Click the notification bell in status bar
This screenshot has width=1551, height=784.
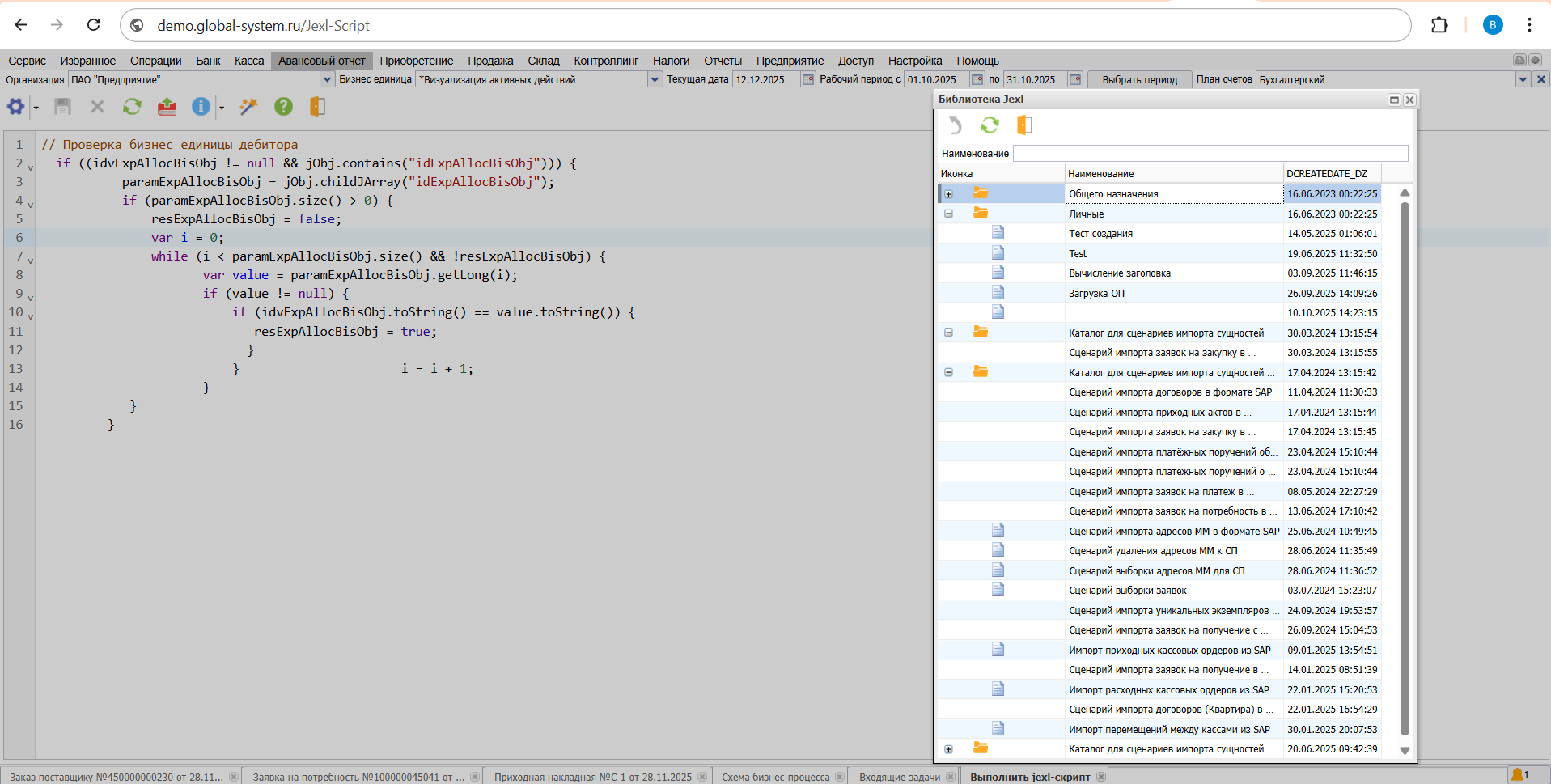pos(1517,775)
